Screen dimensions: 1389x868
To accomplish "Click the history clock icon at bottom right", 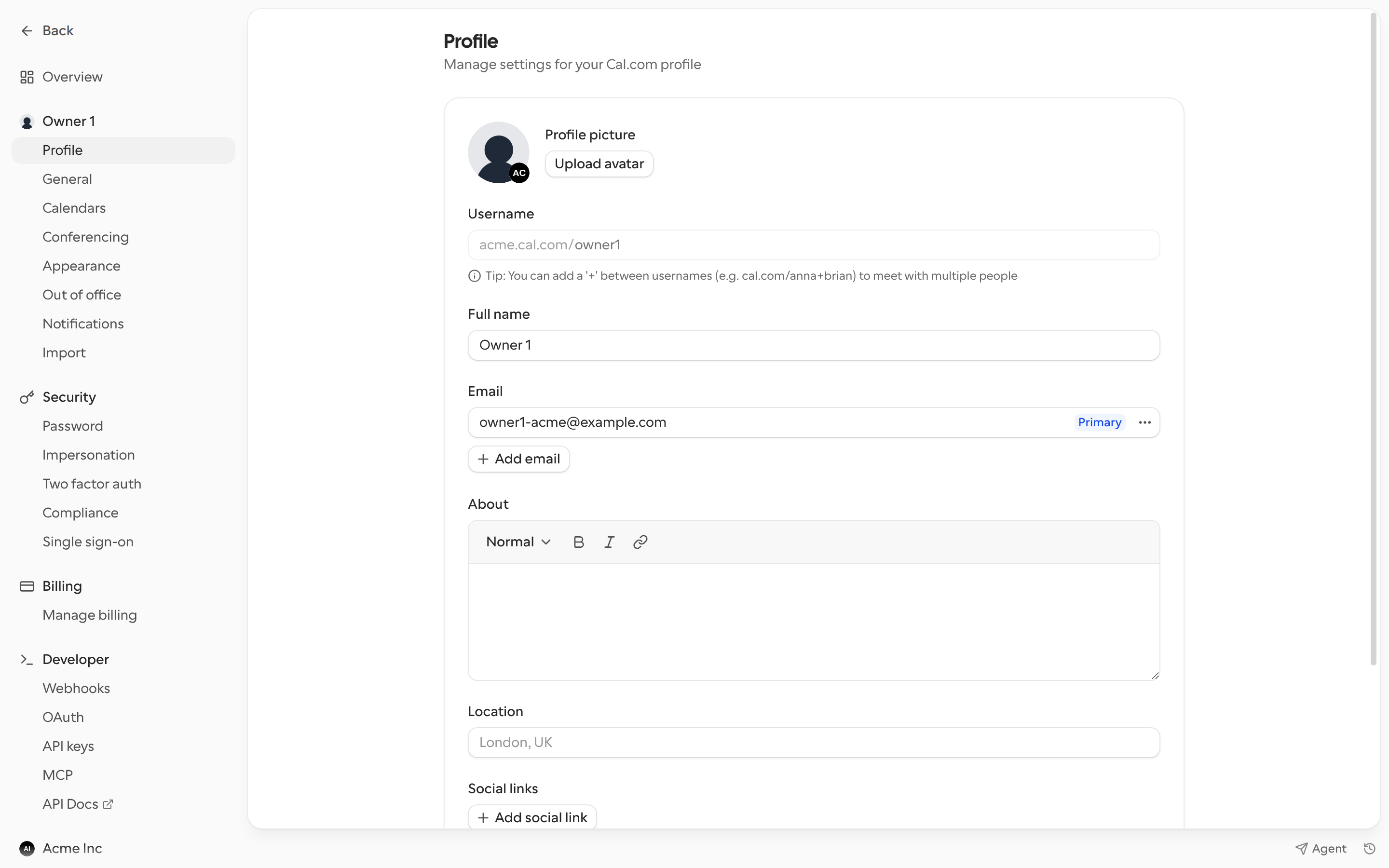I will tap(1370, 849).
